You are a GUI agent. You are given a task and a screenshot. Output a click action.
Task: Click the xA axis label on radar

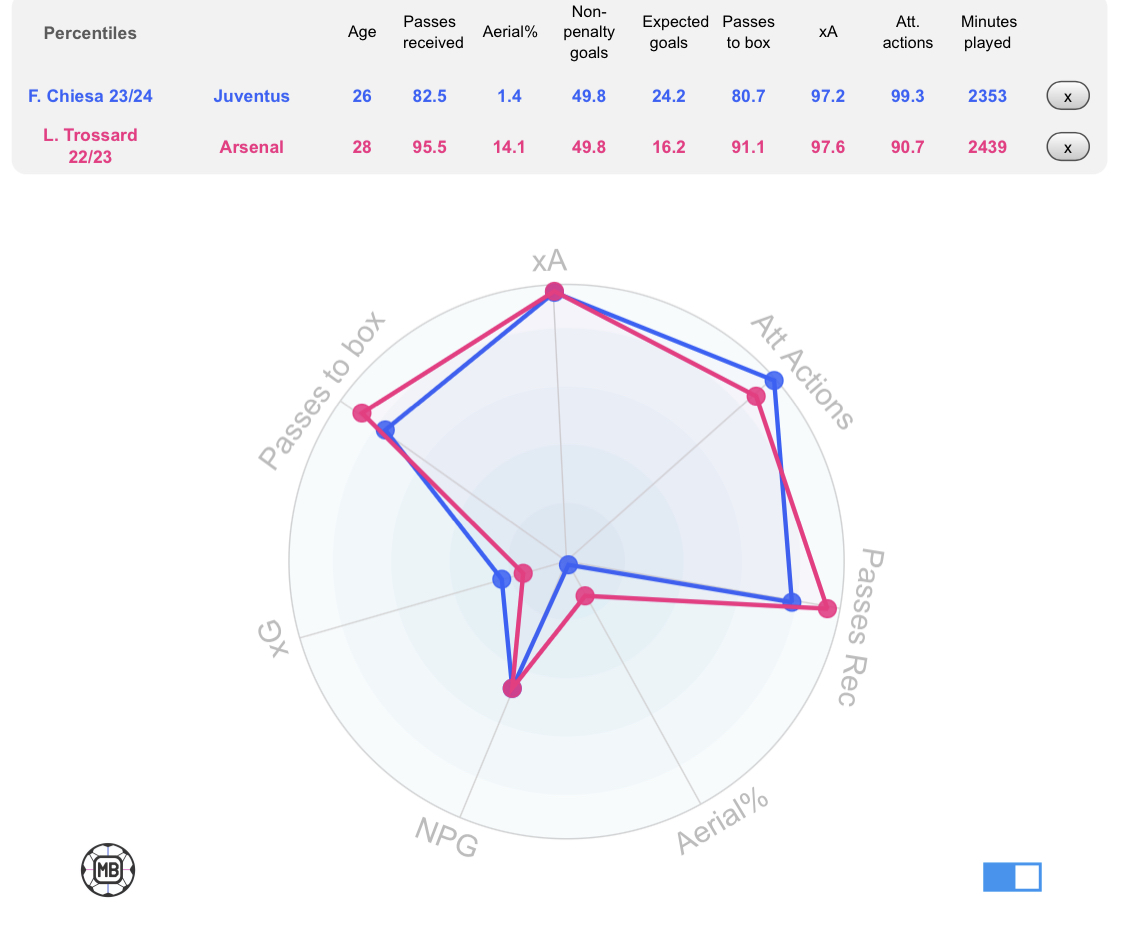tap(549, 261)
